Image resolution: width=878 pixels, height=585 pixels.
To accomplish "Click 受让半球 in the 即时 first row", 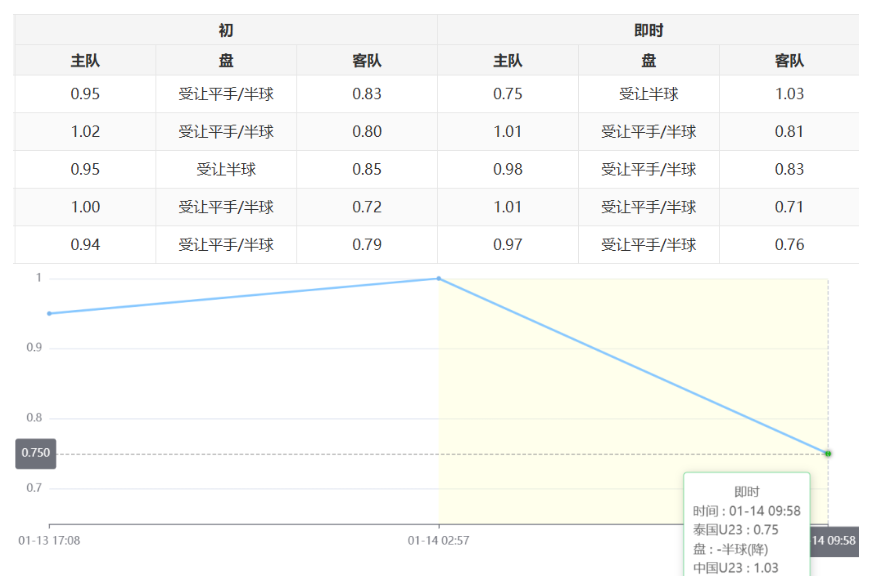I will click(648, 94).
